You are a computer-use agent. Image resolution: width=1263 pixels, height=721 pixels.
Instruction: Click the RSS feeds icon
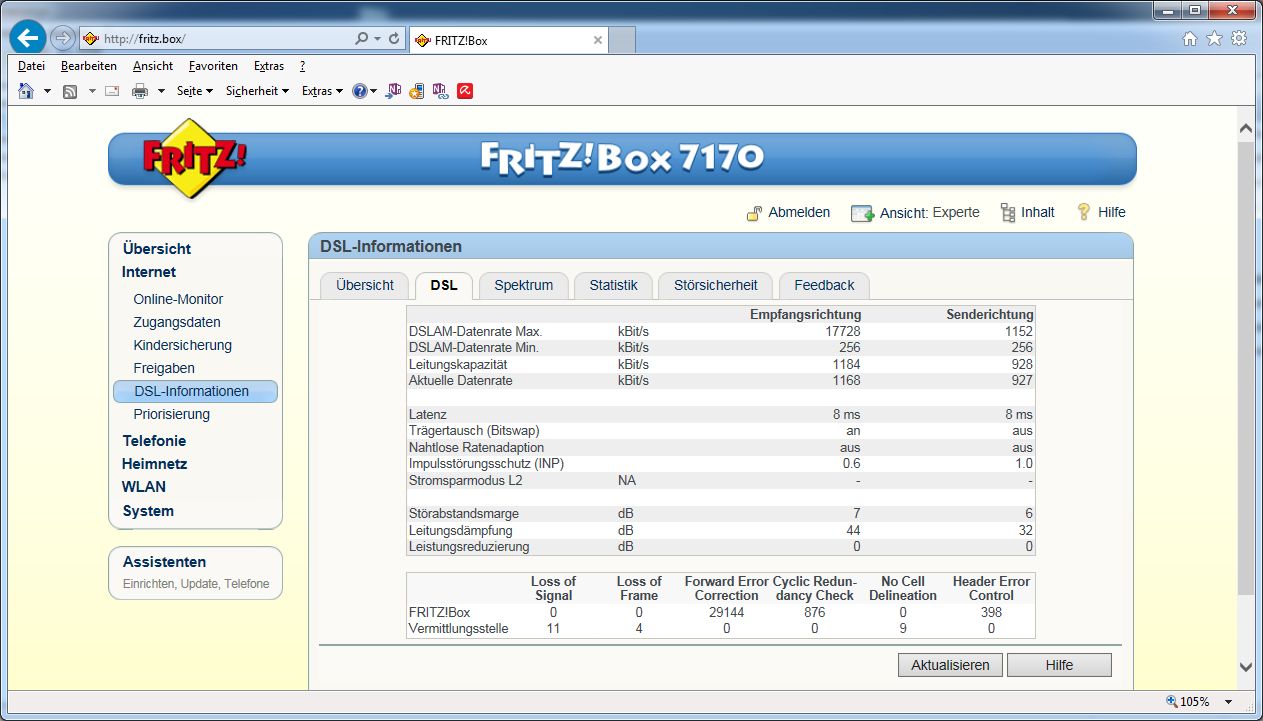point(70,91)
